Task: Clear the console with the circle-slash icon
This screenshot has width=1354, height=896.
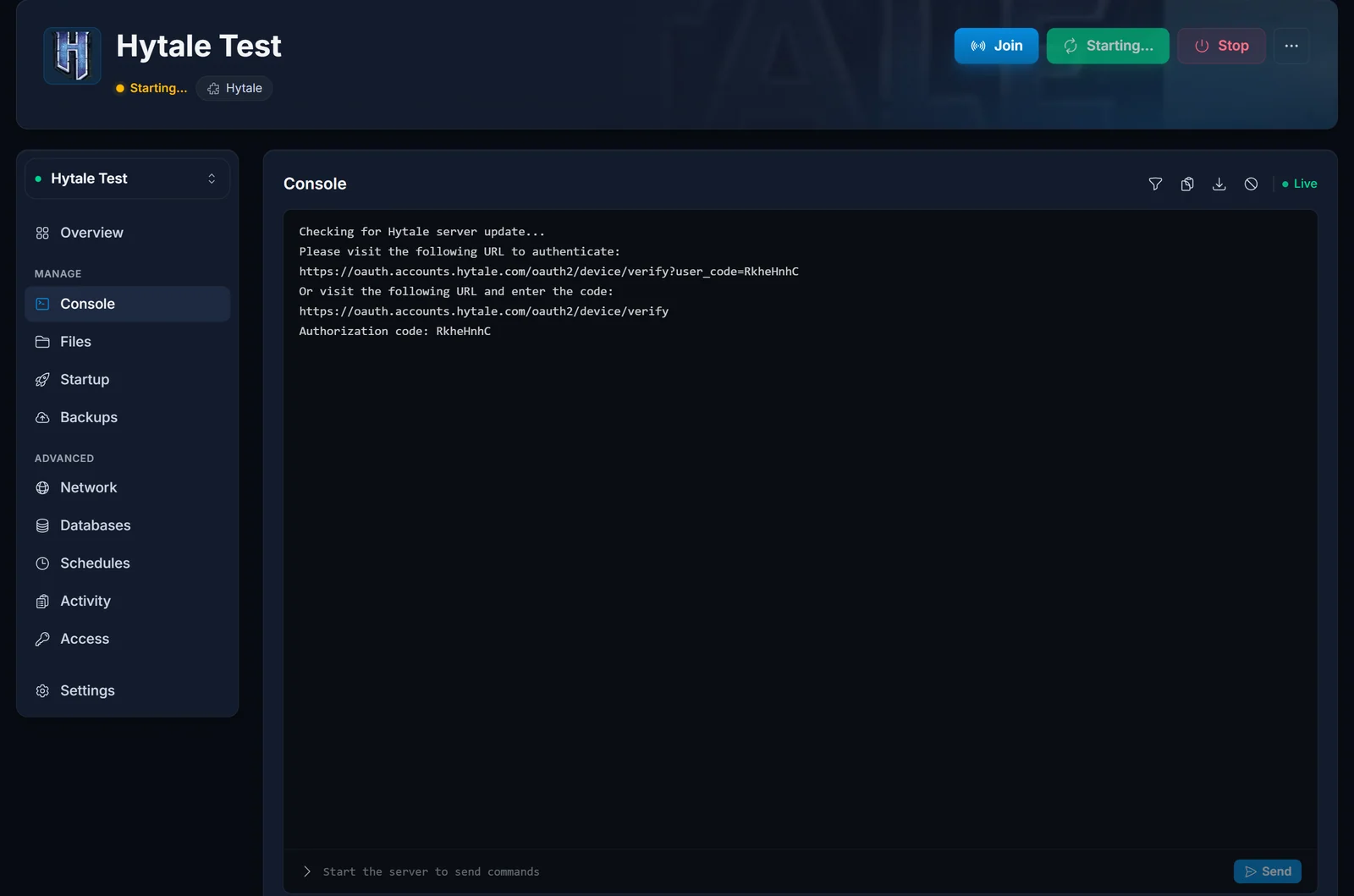Action: pos(1251,184)
